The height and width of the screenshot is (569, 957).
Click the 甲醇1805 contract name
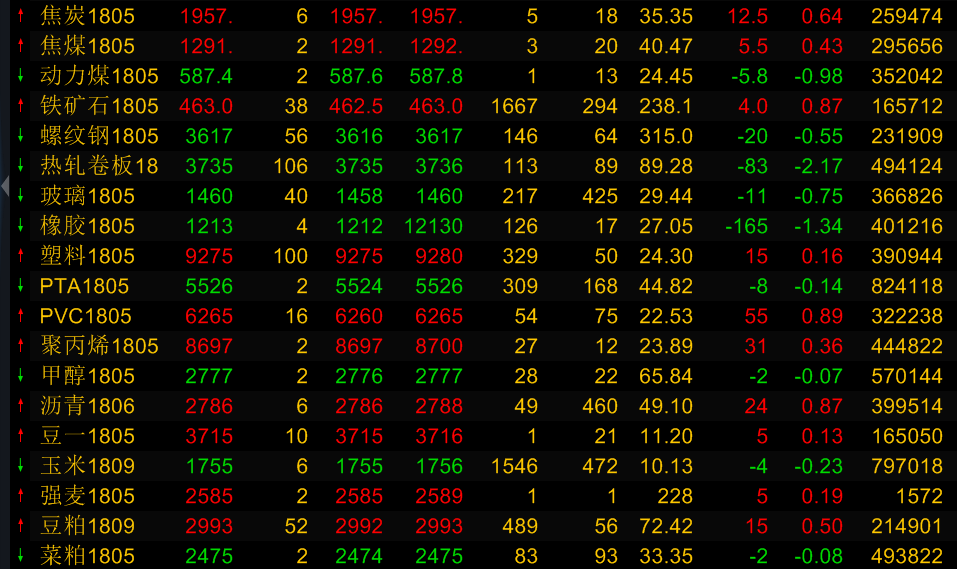point(87,376)
